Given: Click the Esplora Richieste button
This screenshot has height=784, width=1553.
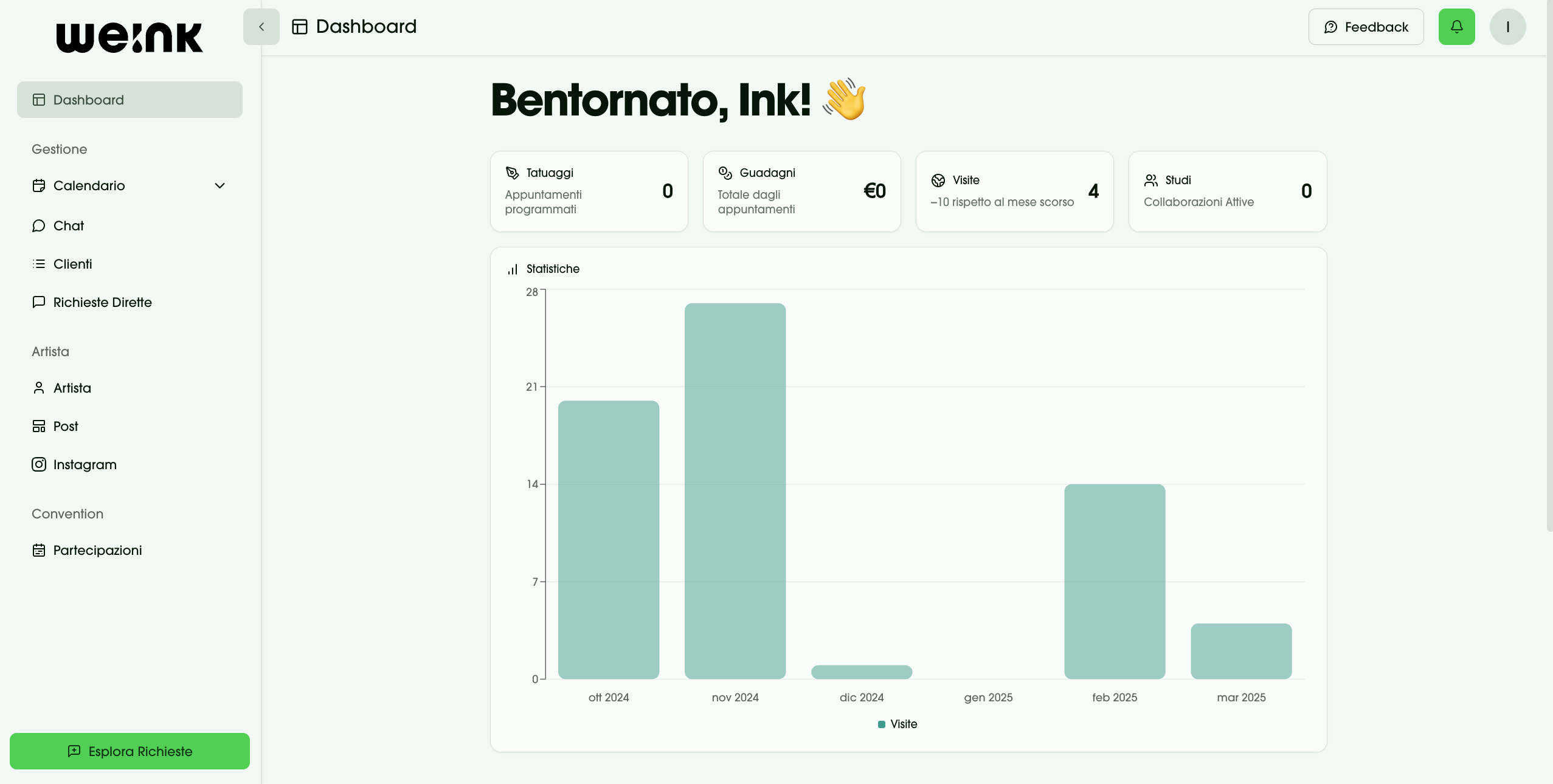Looking at the screenshot, I should 130,751.
